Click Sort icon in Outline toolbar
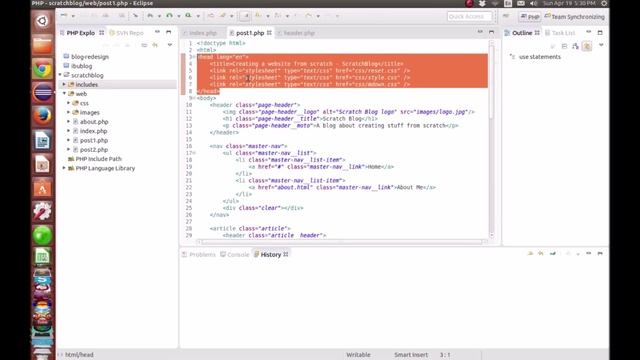The image size is (640, 360). (x=553, y=46)
